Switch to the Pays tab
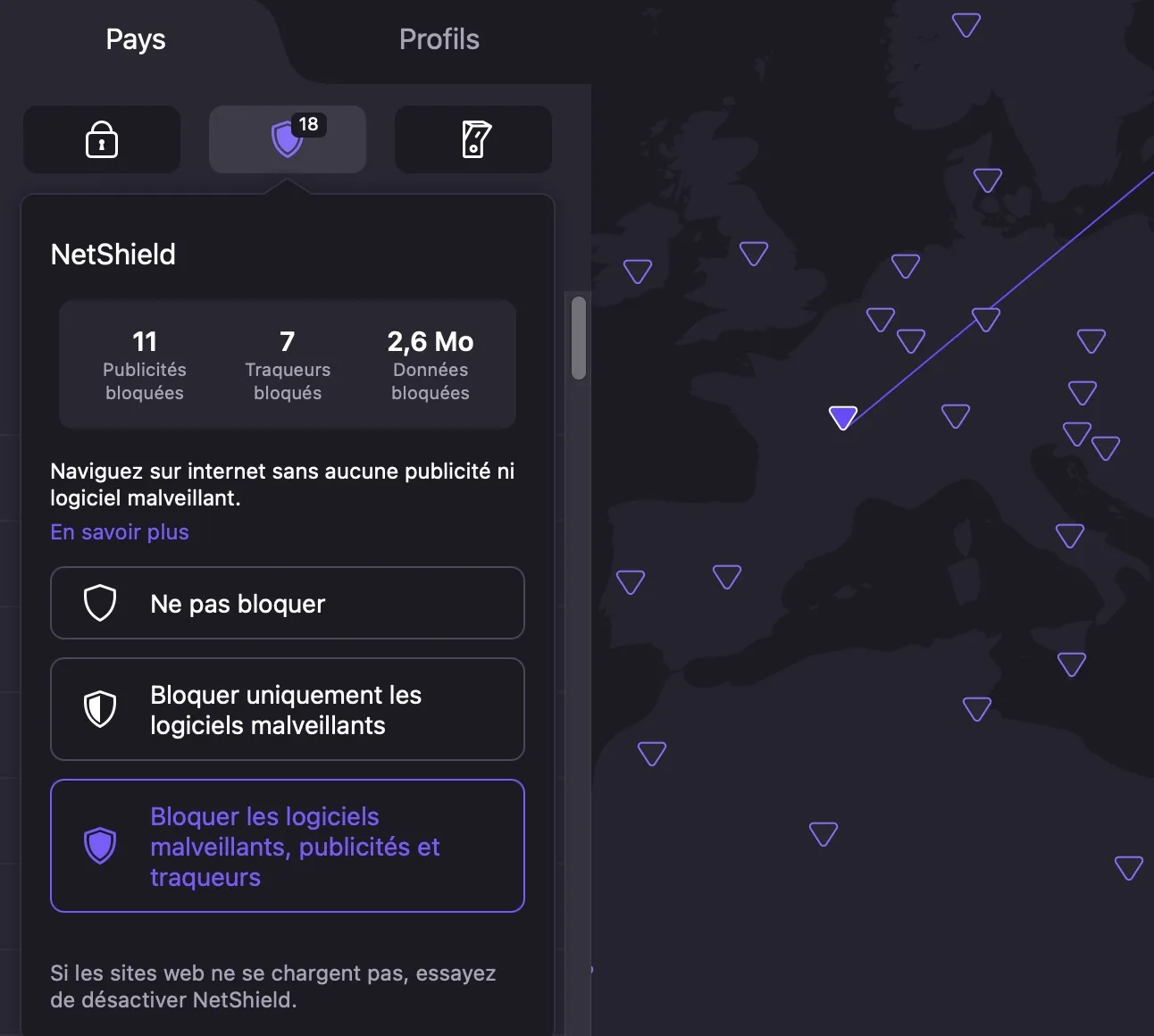1154x1036 pixels. [136, 39]
